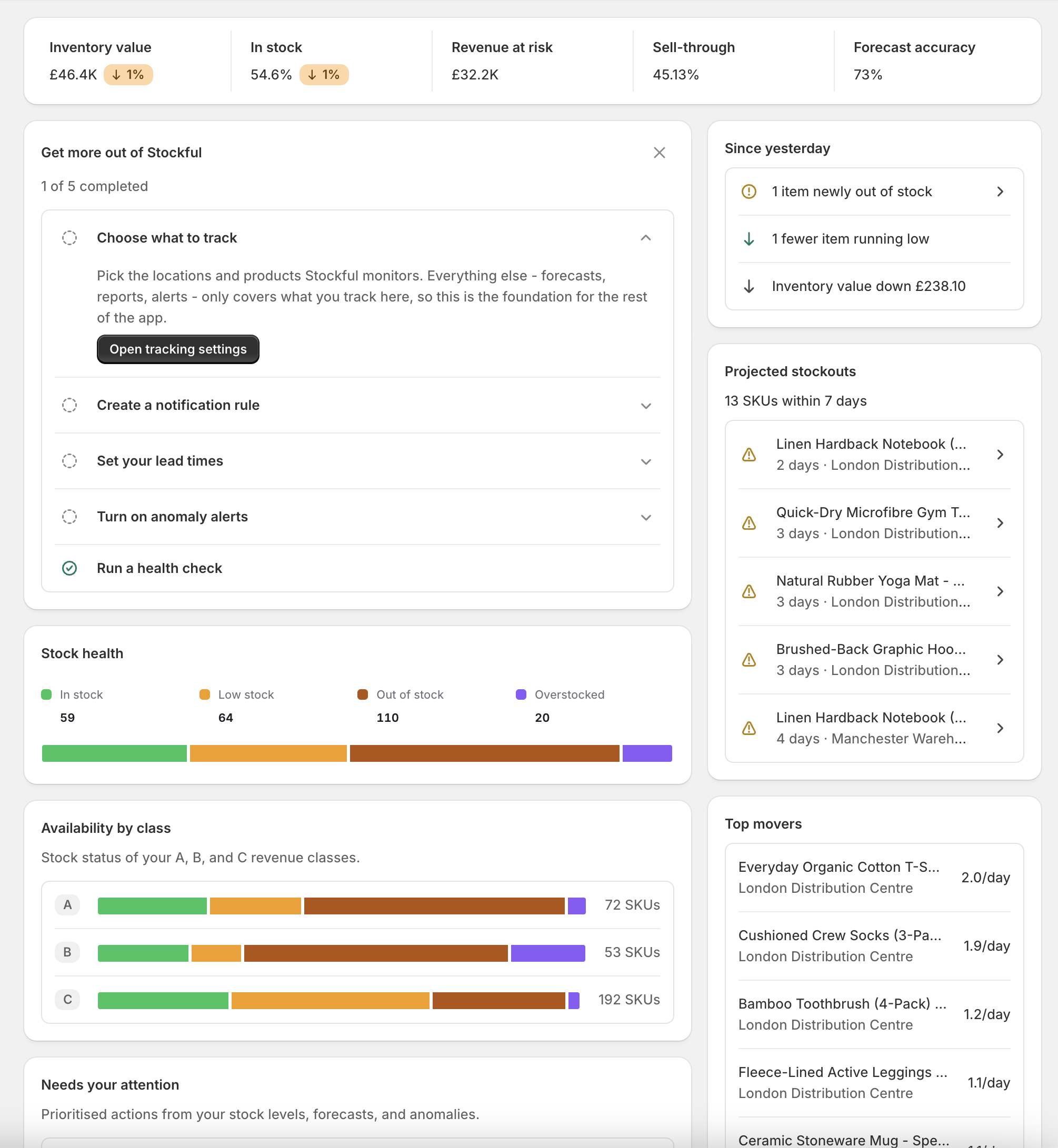This screenshot has height=1148, width=1058.
Task: Click the down arrow beside Inventory value down
Action: pos(749,286)
